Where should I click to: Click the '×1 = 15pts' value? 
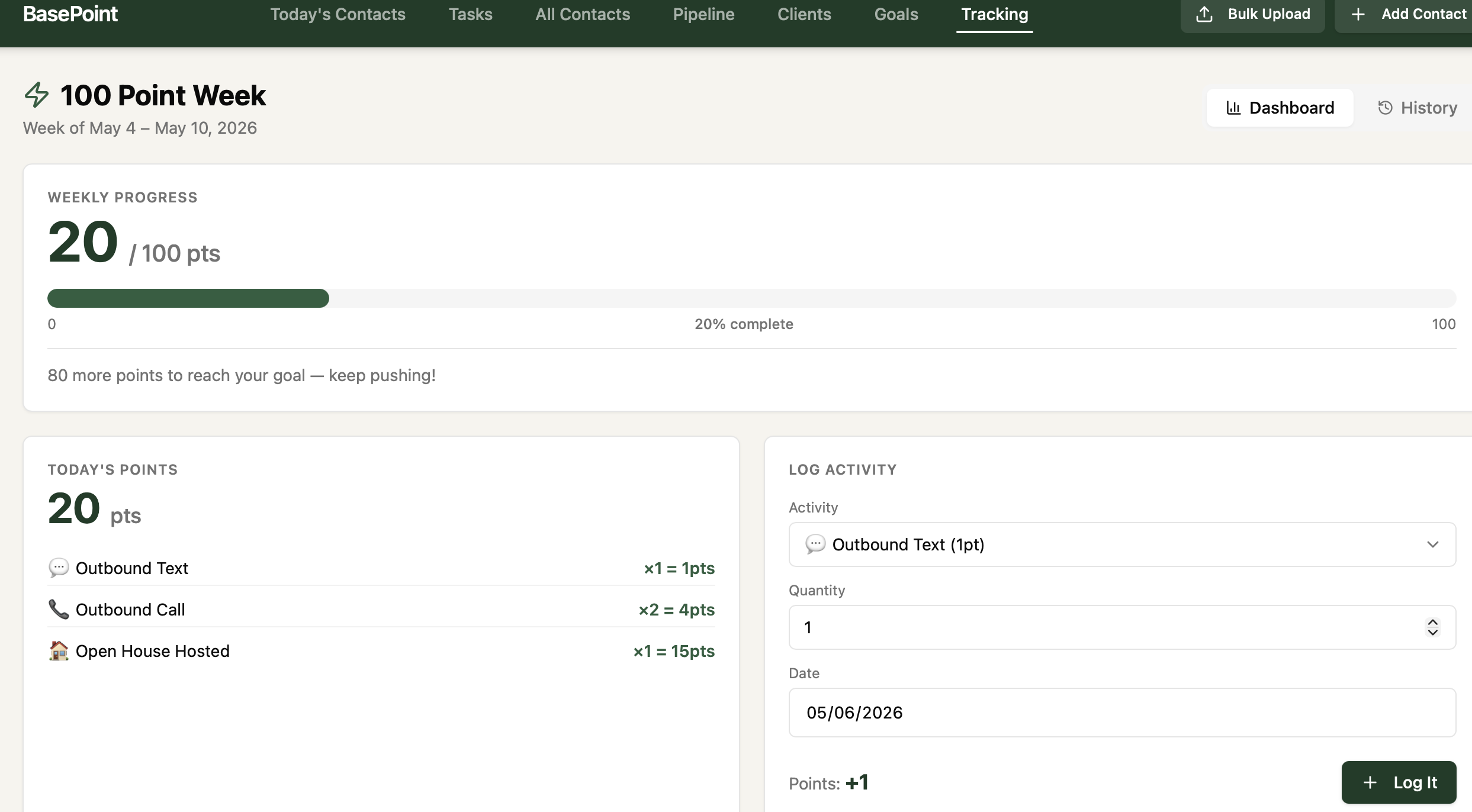(674, 651)
